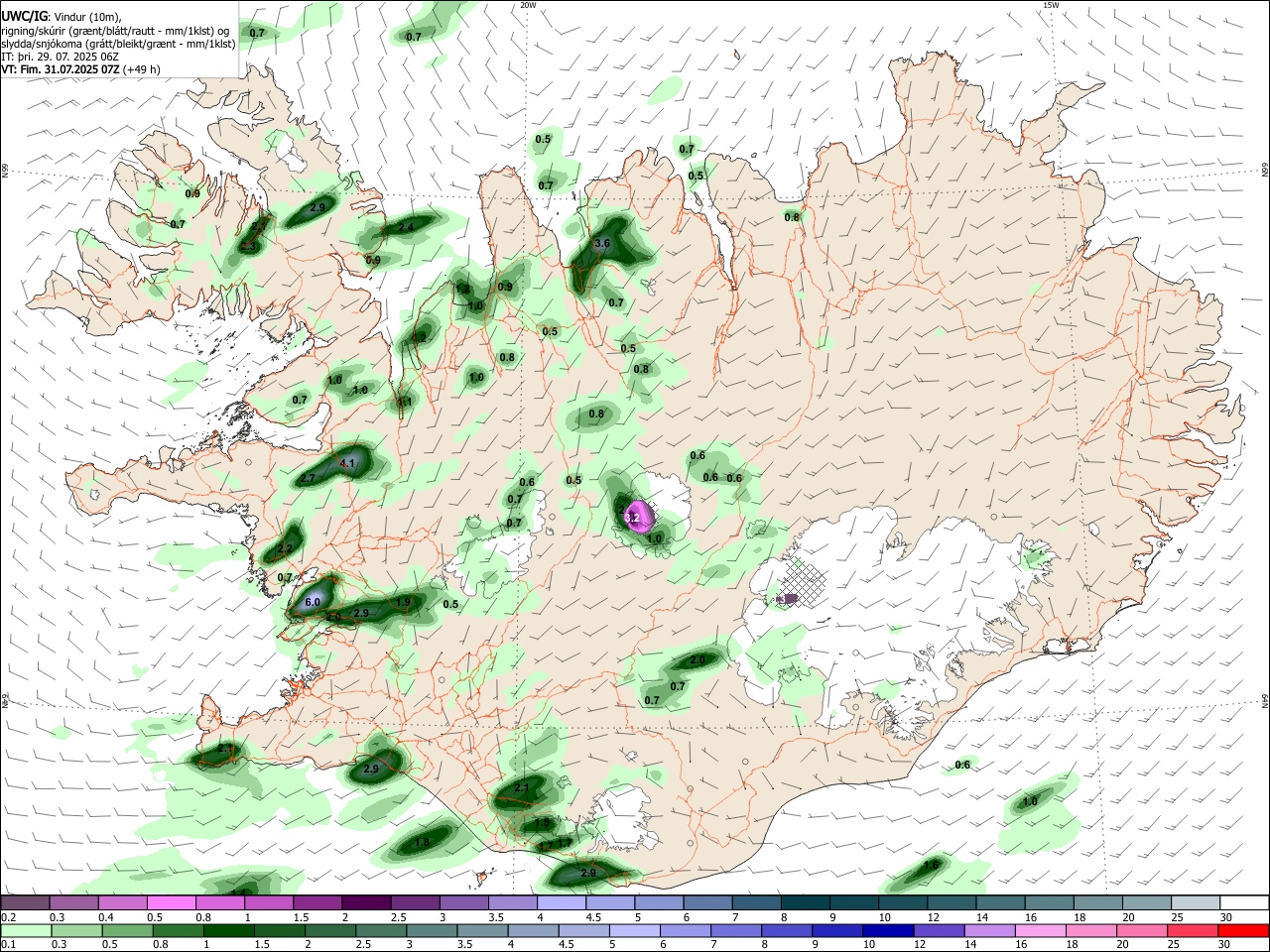The image size is (1270, 952).
Task: Click the light violet 14–16 rain swatch
Action: point(989,930)
